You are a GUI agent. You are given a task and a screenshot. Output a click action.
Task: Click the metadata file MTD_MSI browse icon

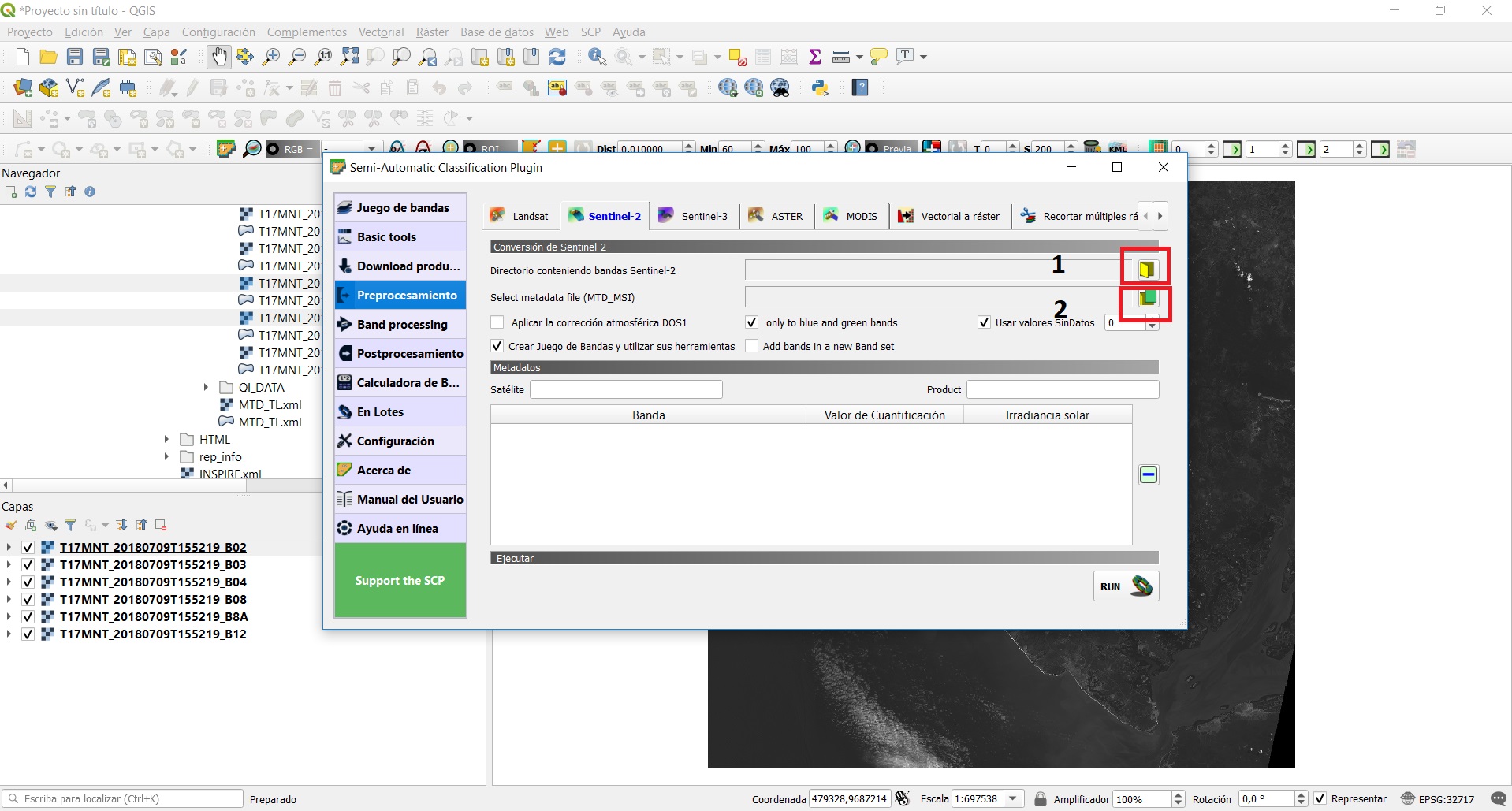[1148, 298]
